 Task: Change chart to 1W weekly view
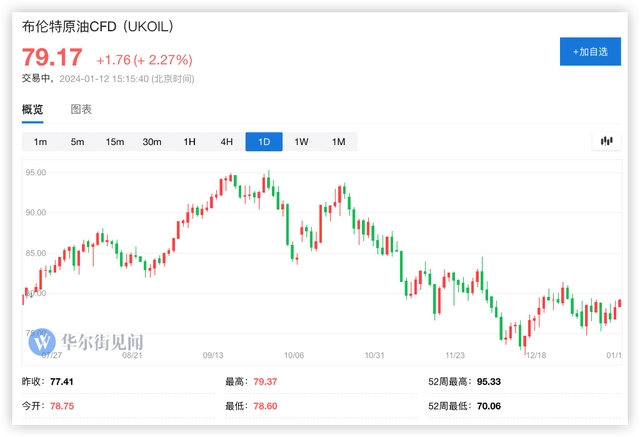[301, 142]
